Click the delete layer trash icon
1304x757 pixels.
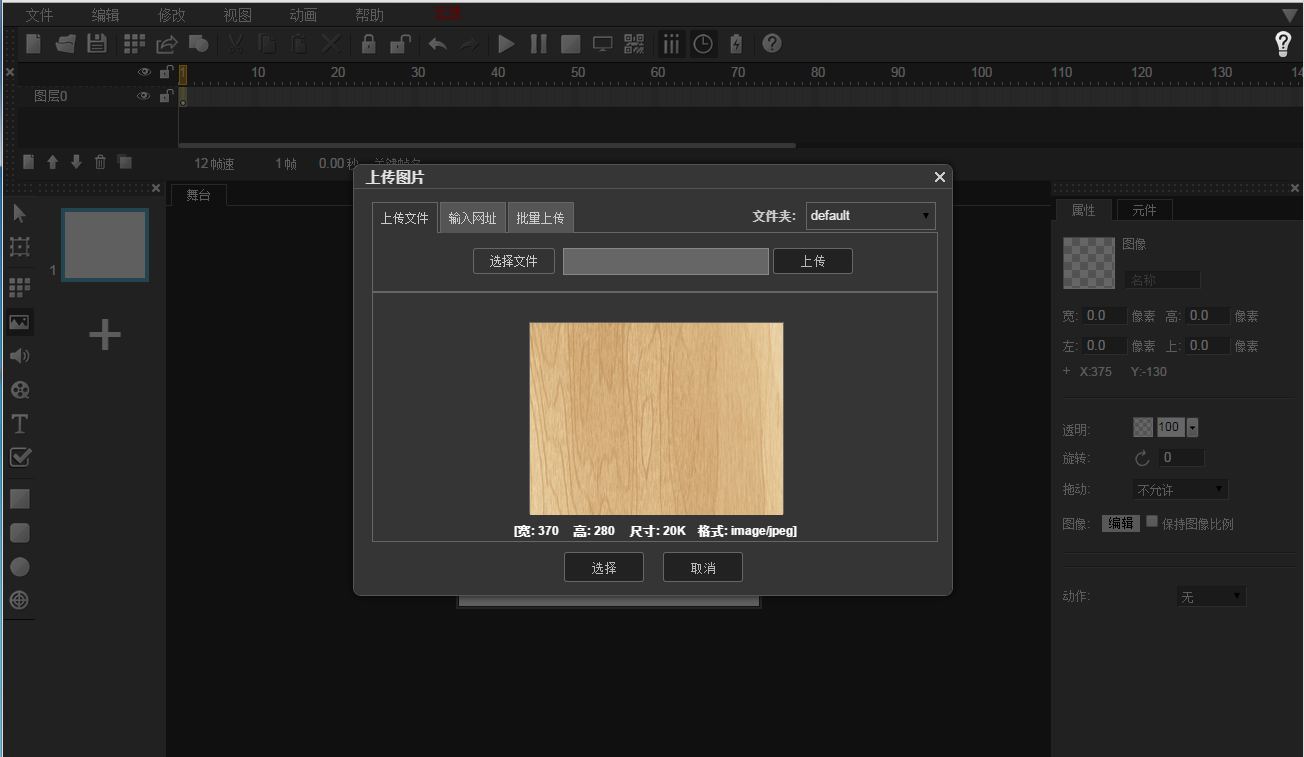(x=100, y=162)
